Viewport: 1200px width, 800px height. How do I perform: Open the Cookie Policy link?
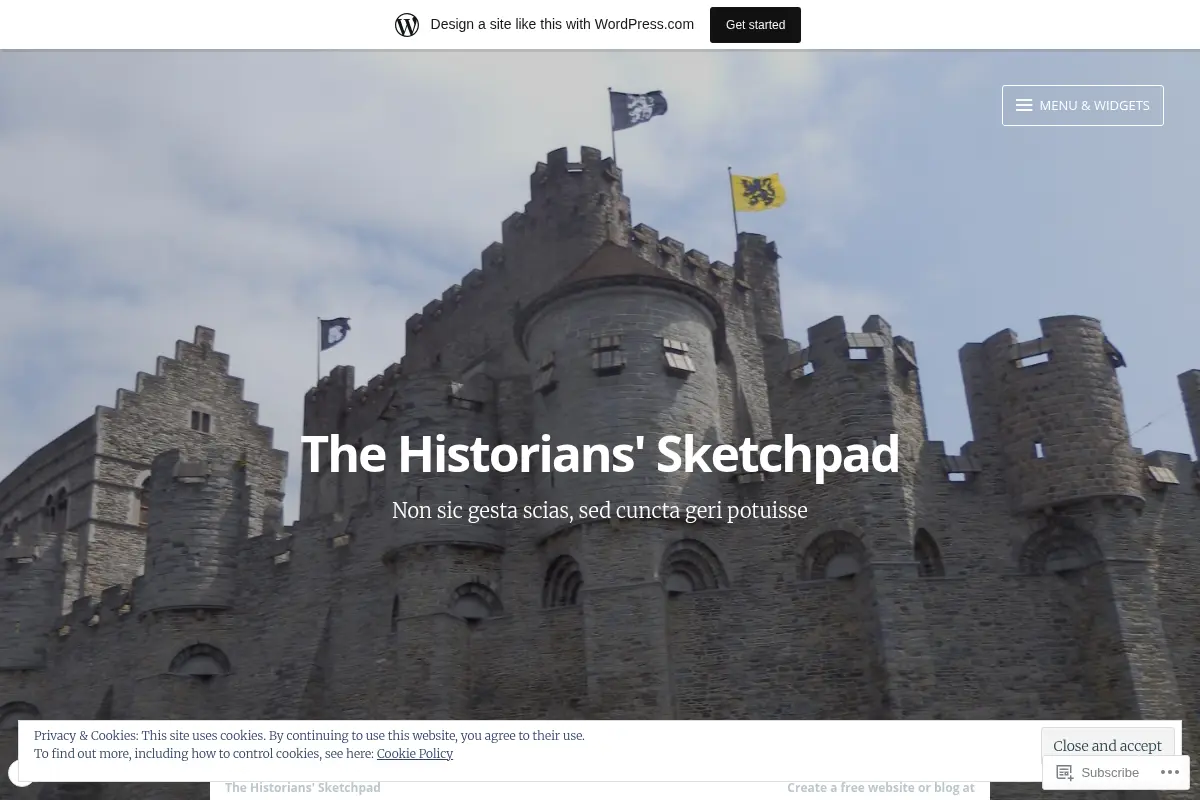415,754
